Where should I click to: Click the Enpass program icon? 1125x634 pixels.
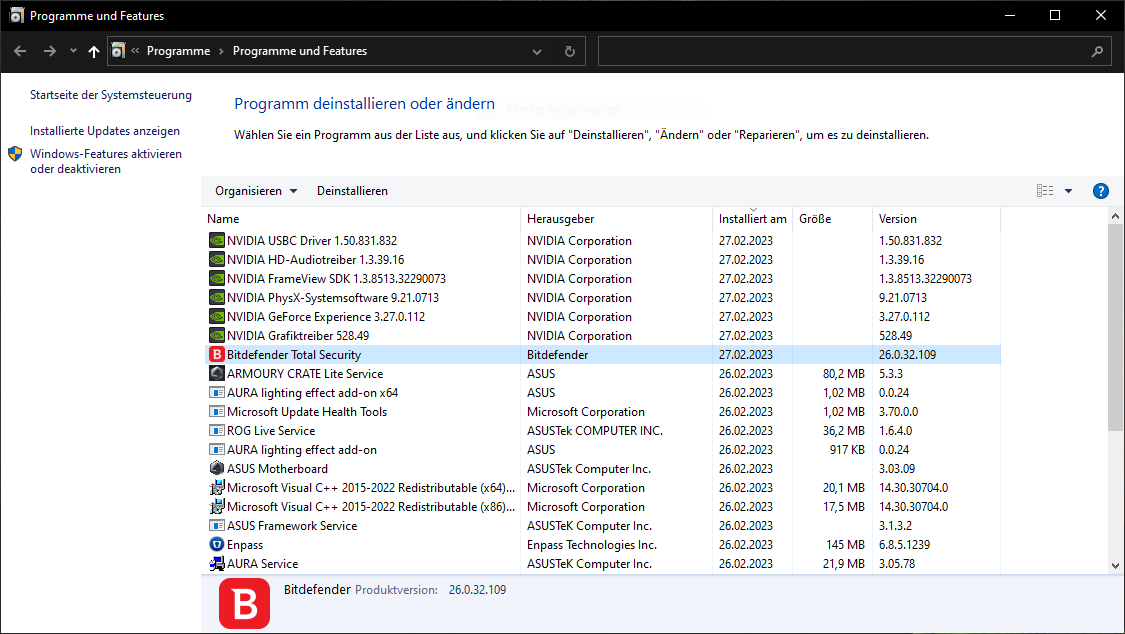tap(217, 544)
